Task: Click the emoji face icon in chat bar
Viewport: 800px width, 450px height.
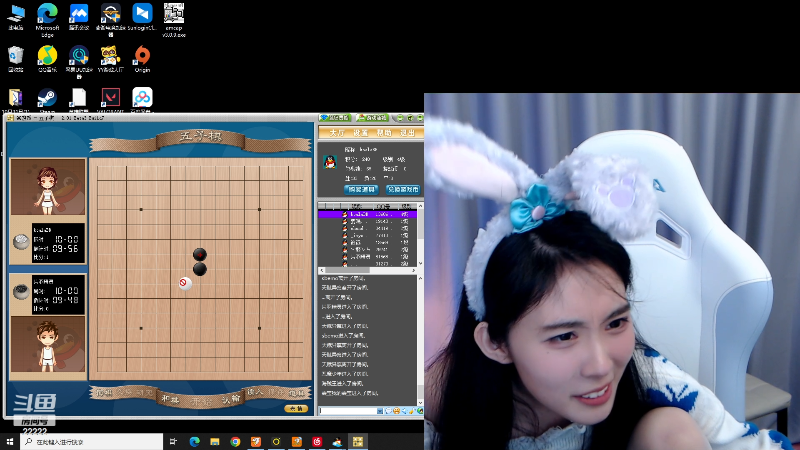Action: click(x=396, y=411)
